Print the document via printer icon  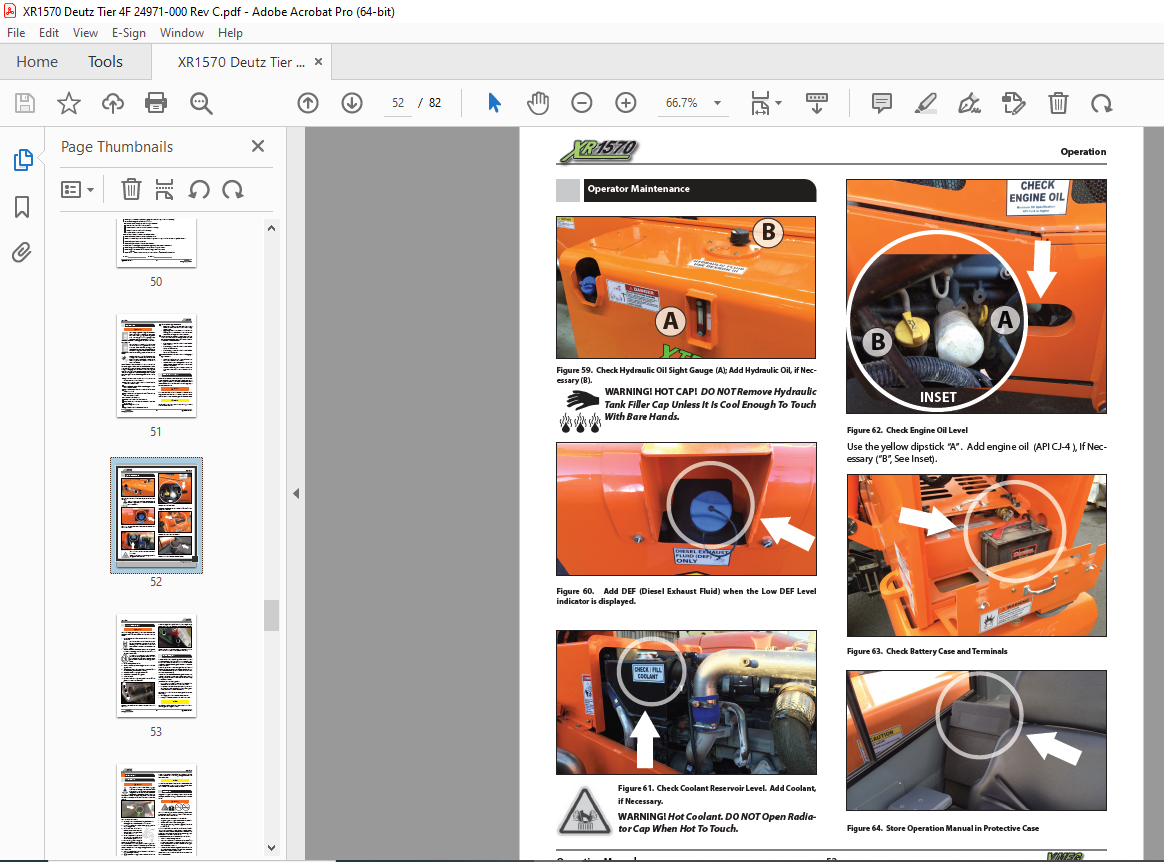point(156,103)
